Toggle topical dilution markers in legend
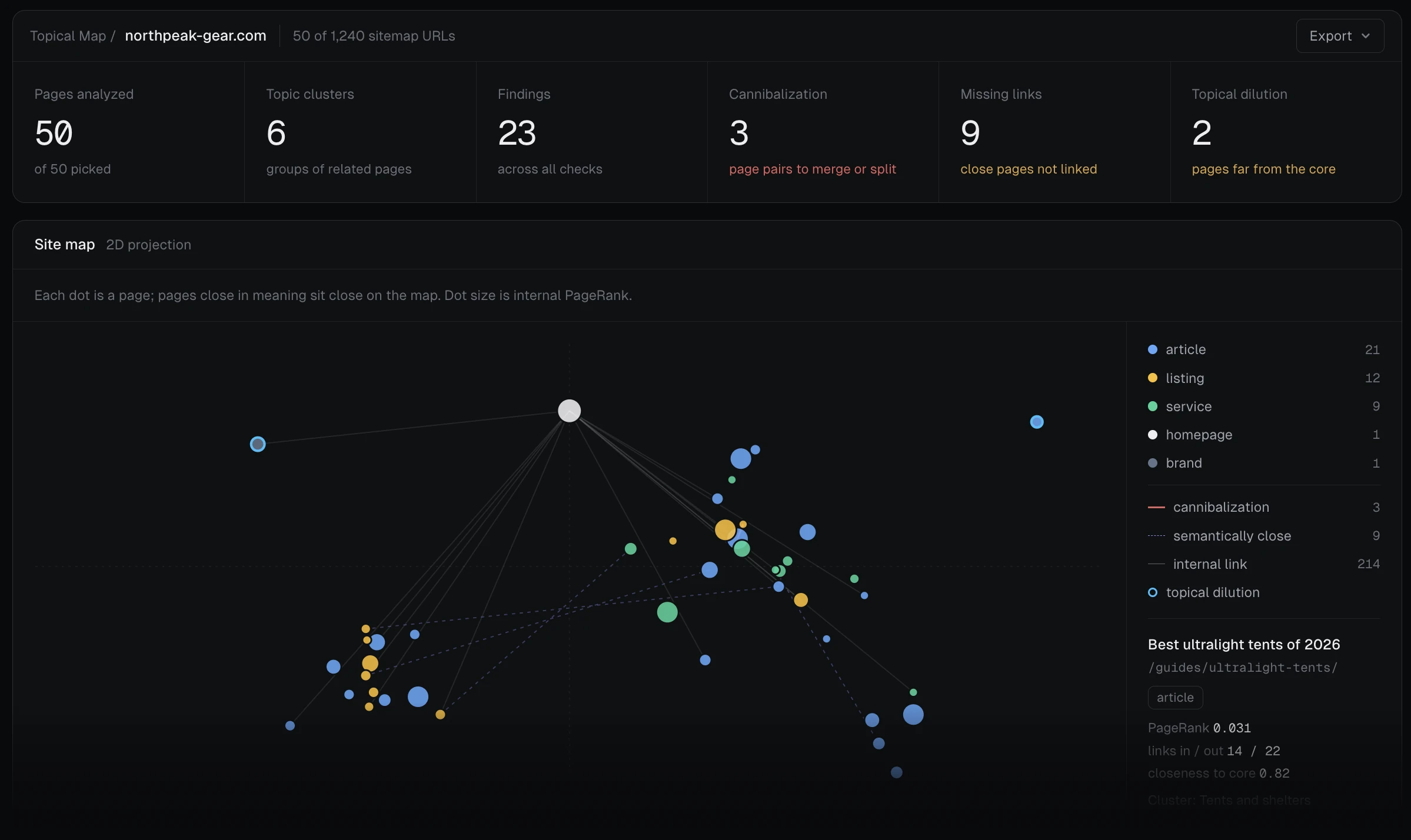The width and height of the screenshot is (1411, 840). tap(1263, 592)
